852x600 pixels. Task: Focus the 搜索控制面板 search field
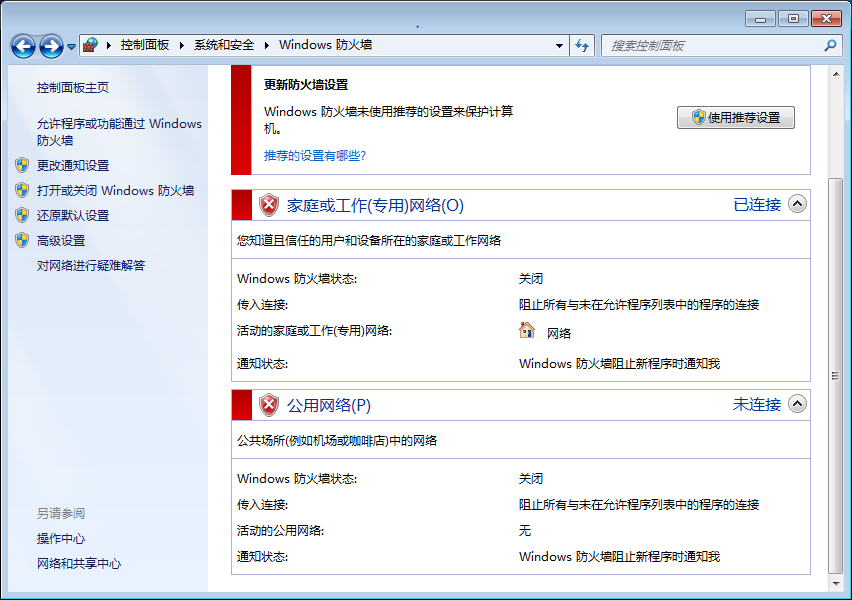[712, 46]
